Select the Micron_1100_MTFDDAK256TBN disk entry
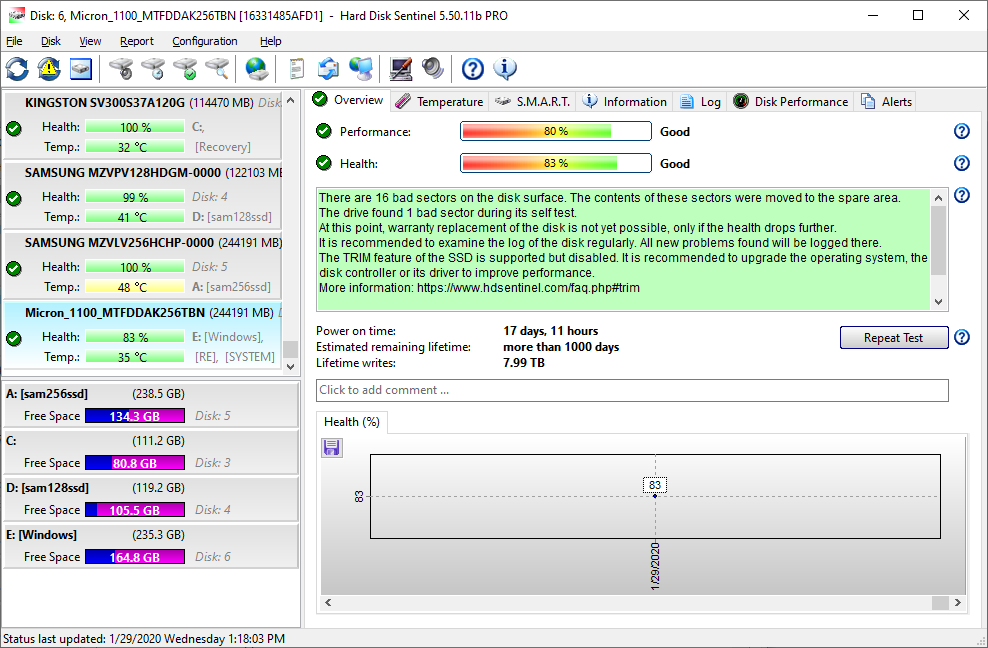The image size is (988, 648). tap(142, 335)
